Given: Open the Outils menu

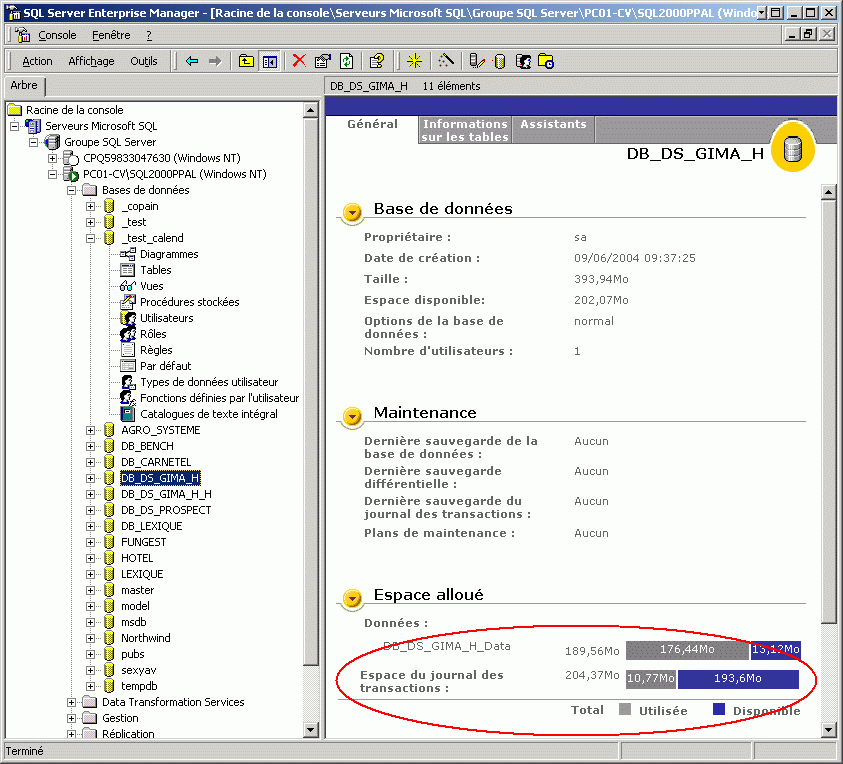Looking at the screenshot, I should pos(144,61).
